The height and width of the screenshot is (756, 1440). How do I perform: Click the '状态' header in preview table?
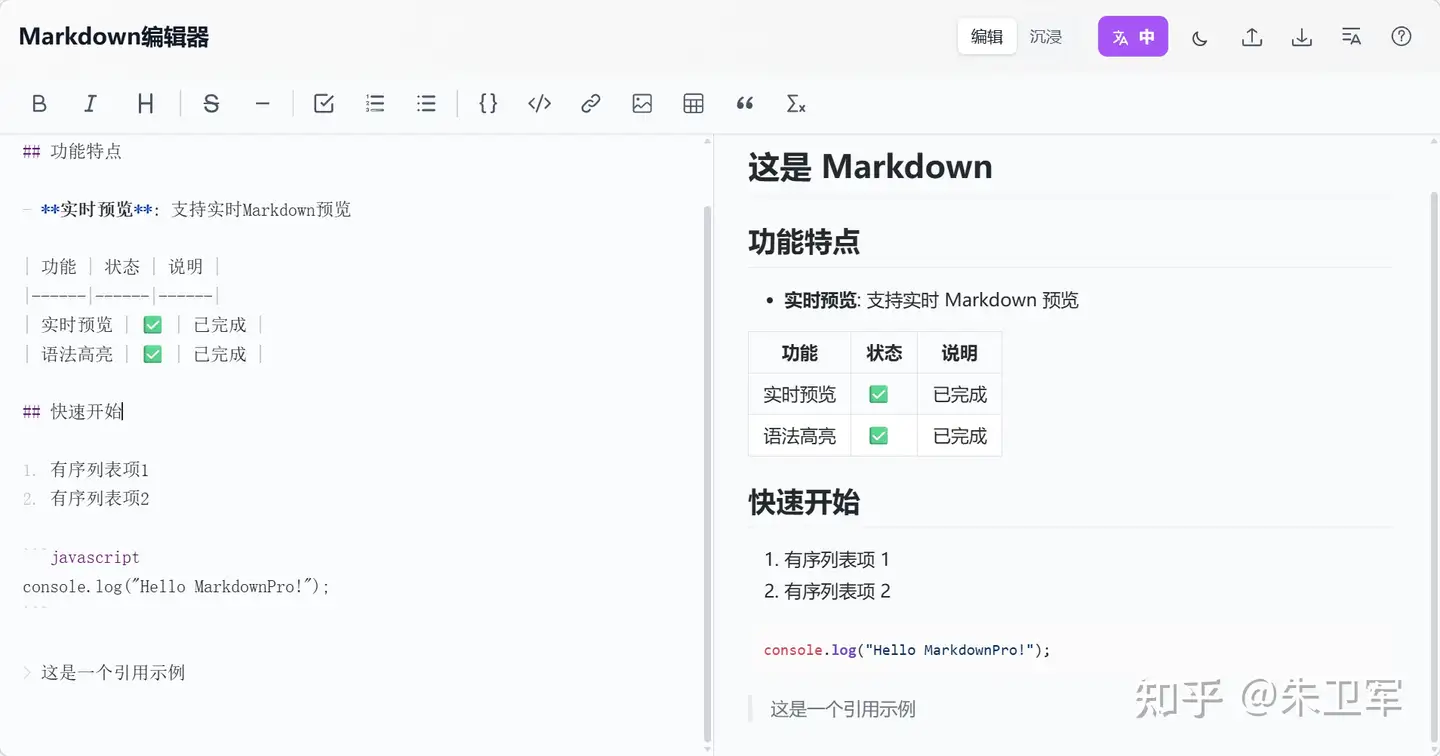pos(884,353)
